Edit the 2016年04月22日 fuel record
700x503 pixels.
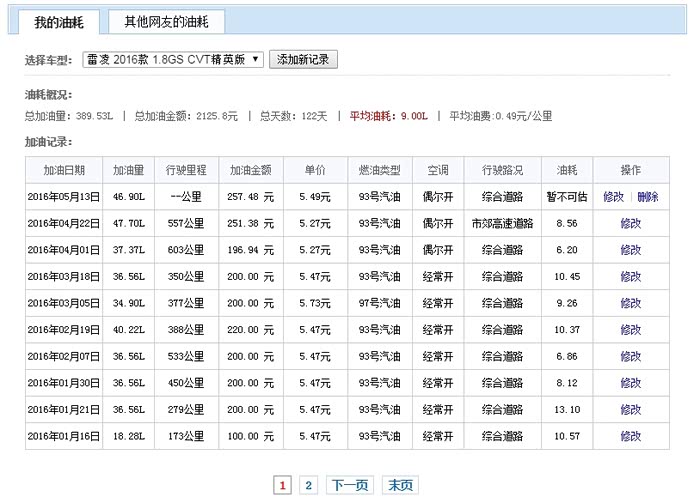(x=630, y=224)
